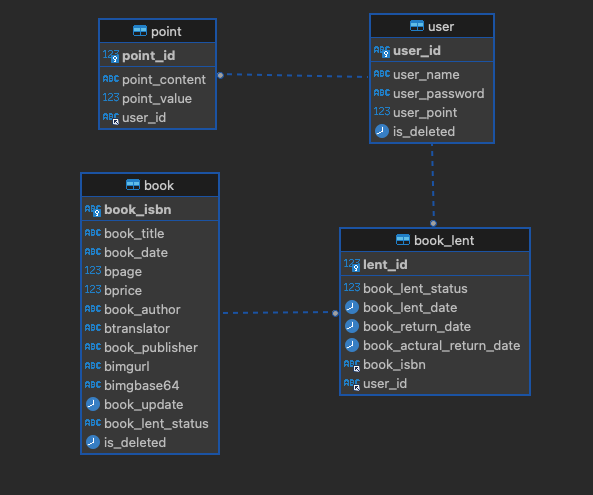The height and width of the screenshot is (495, 593).
Task: Click the clock icon beside is_deleted in user table
Action: click(382, 131)
